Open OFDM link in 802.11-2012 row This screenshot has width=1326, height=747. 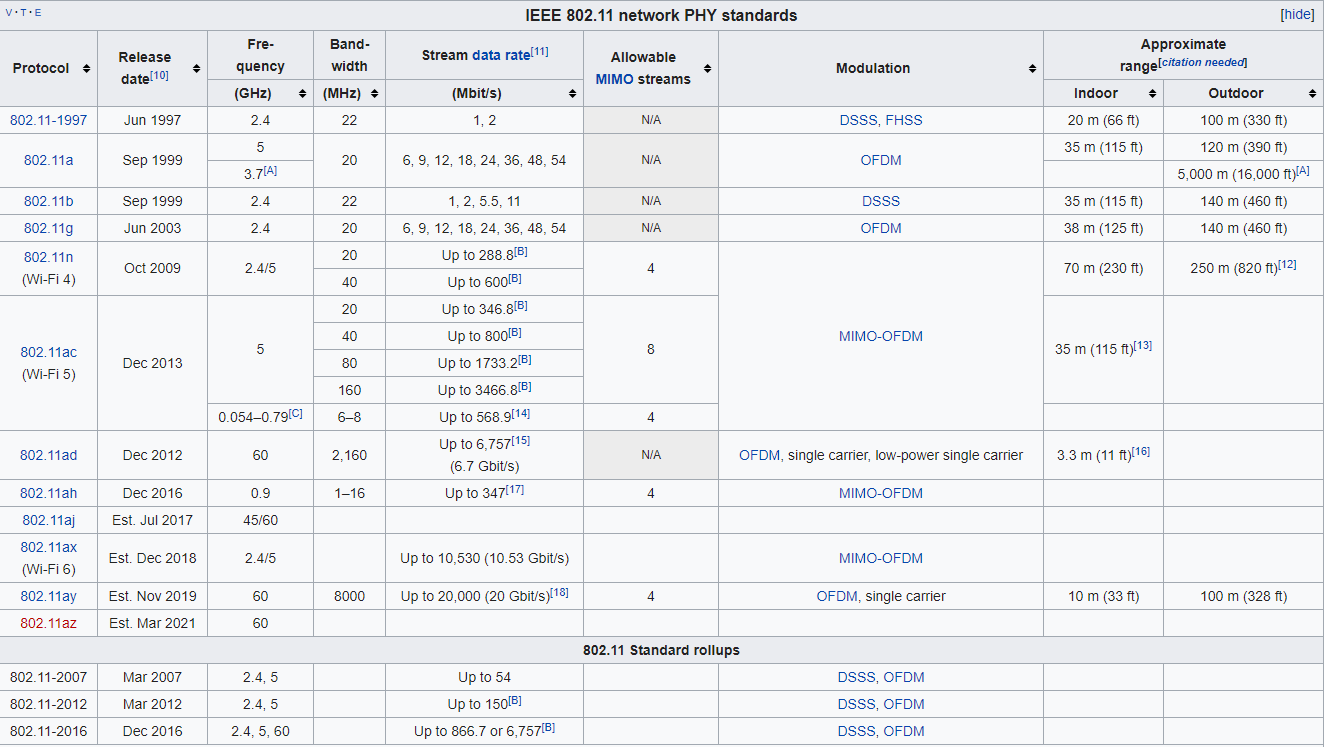click(904, 704)
